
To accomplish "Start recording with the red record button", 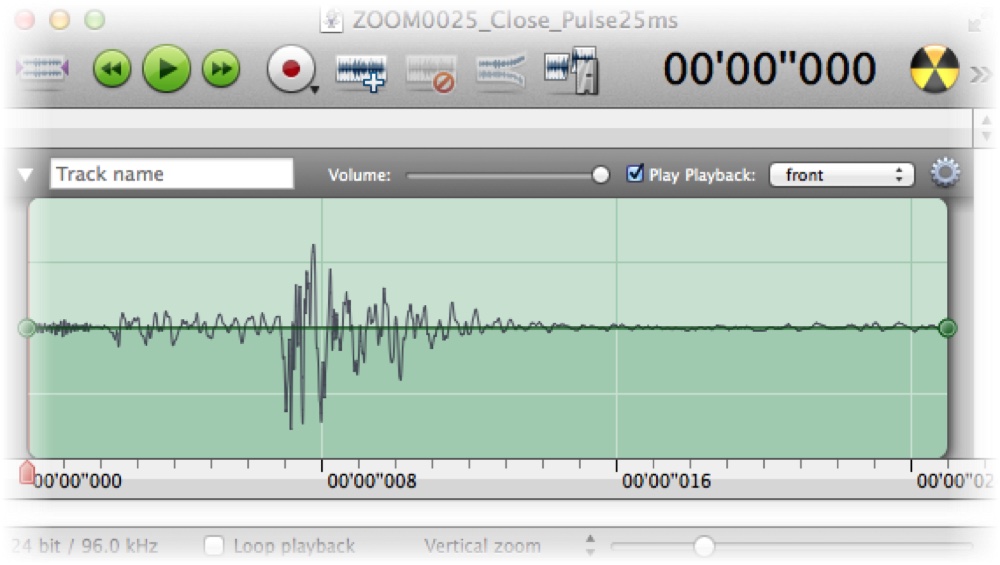I will [x=290, y=68].
